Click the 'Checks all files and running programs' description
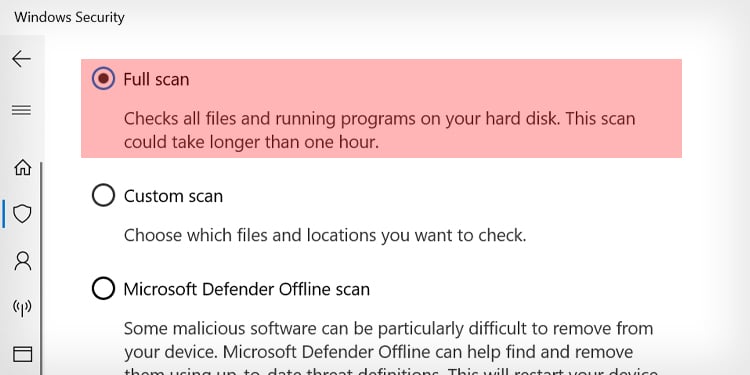750x375 pixels. click(x=380, y=130)
